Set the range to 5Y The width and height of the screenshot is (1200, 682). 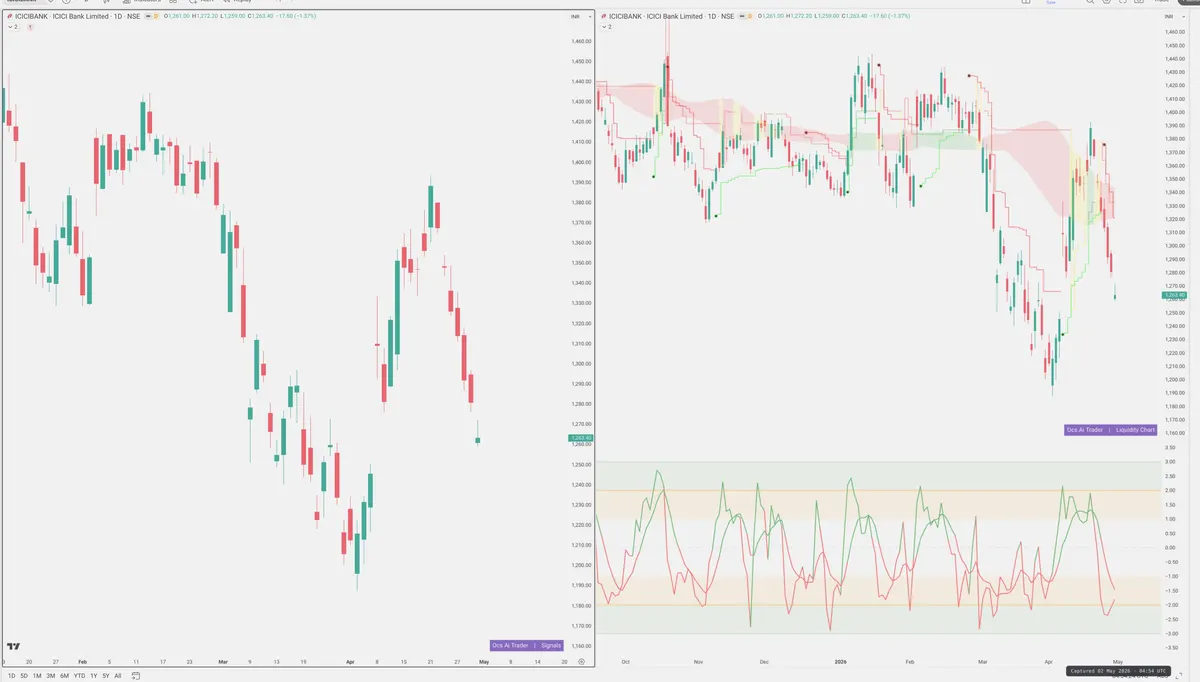point(106,676)
